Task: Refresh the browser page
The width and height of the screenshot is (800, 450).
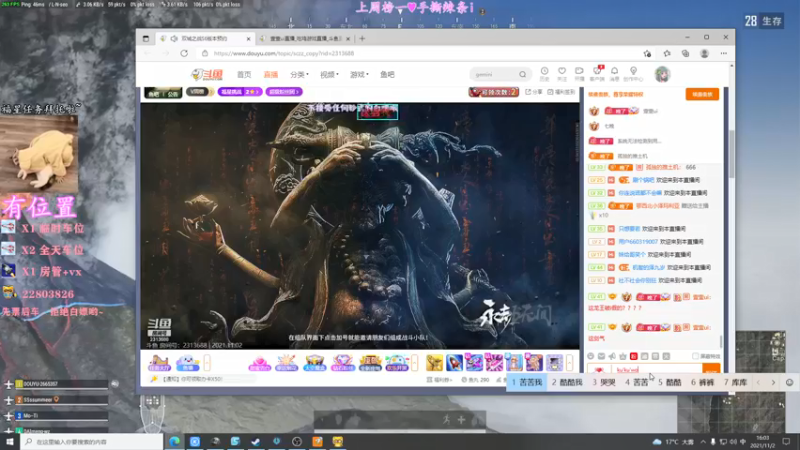Action: [x=184, y=53]
